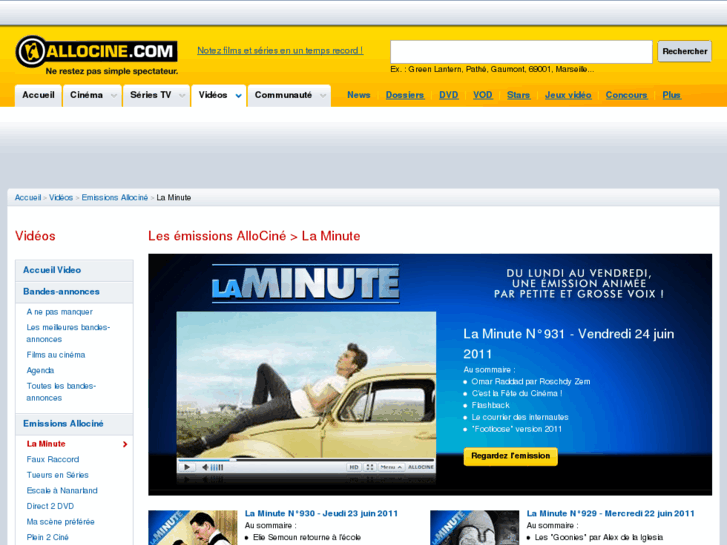Open La Minute N°931 episode title
This screenshot has width=727, height=545.
click(568, 344)
